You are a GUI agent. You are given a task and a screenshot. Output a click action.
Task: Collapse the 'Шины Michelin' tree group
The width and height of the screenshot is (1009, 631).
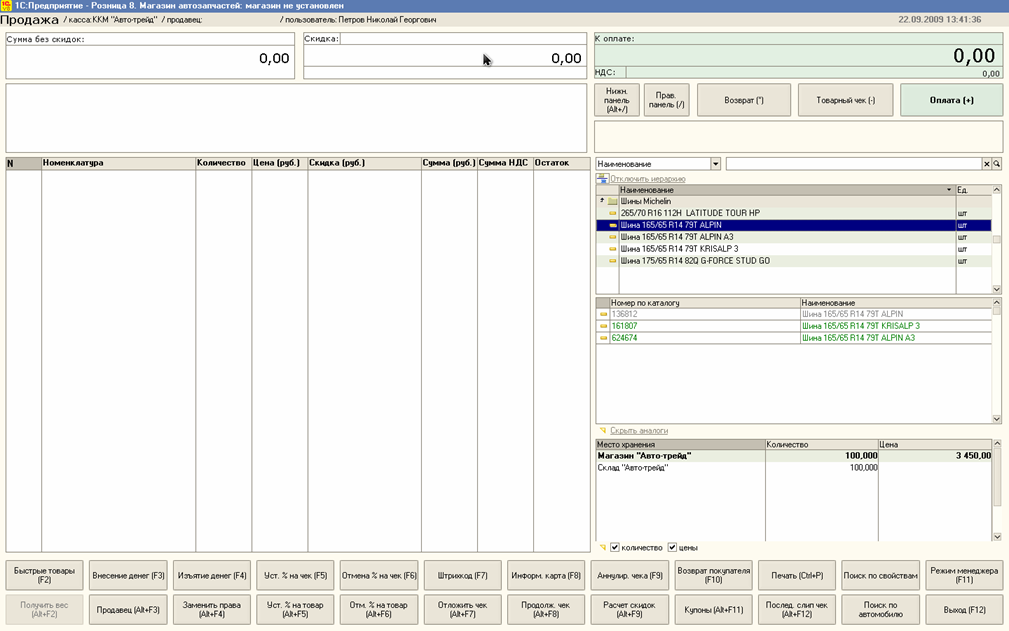coord(602,201)
